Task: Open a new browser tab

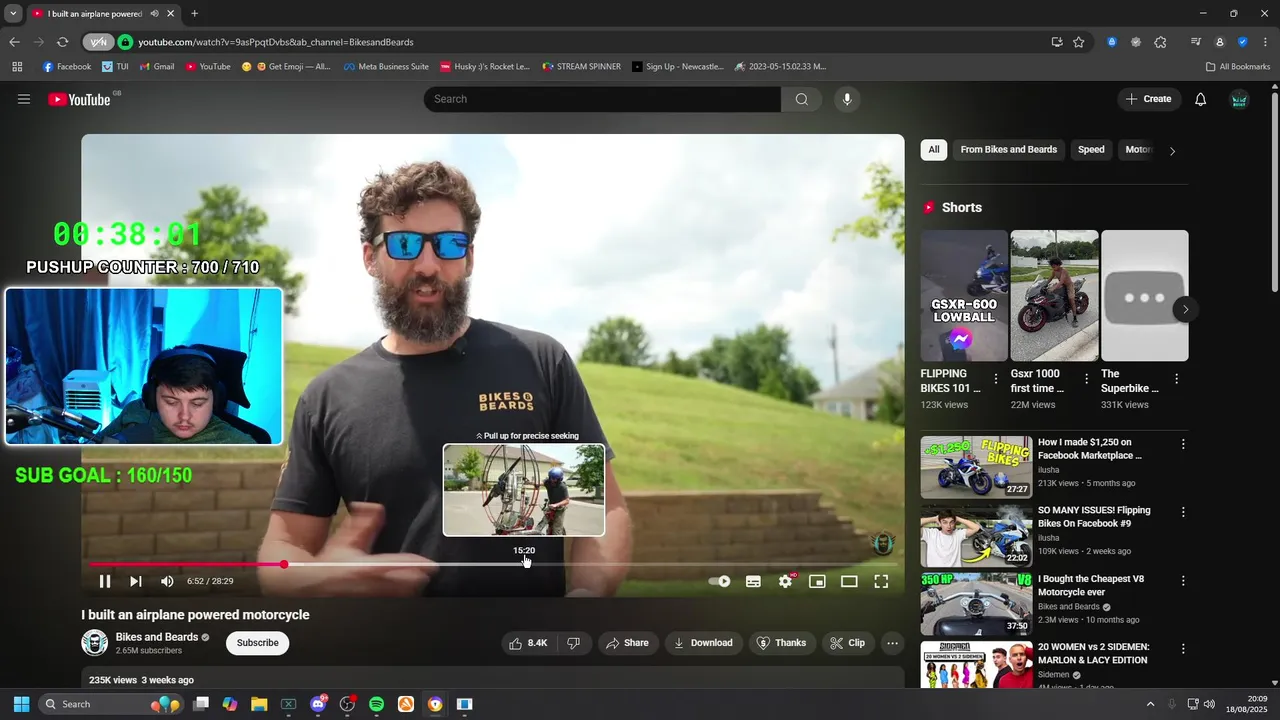Action: tap(194, 14)
